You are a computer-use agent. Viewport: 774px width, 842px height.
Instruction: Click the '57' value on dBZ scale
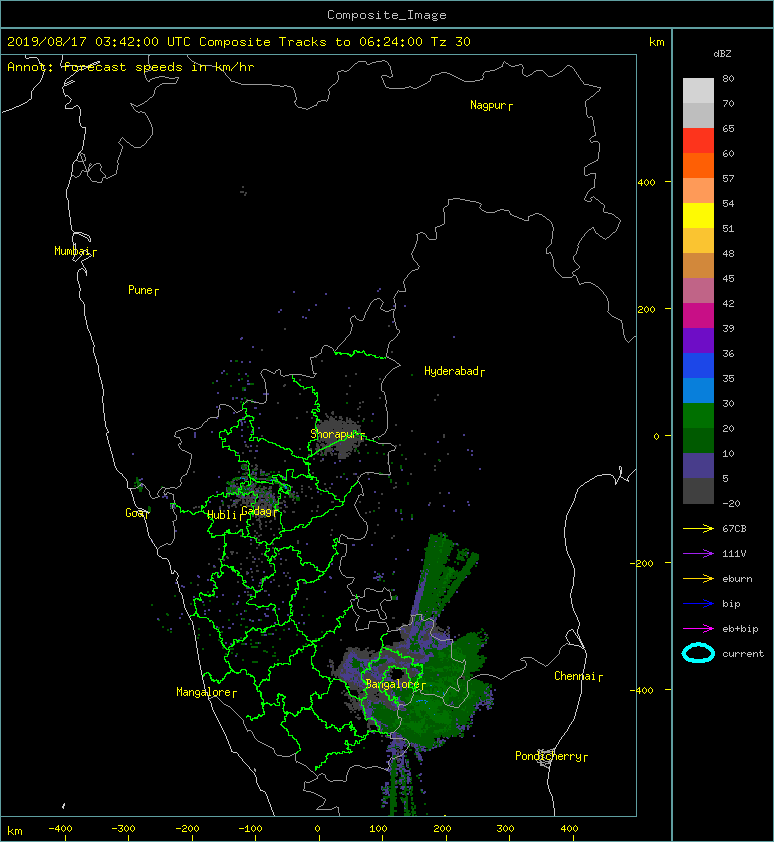tap(728, 178)
